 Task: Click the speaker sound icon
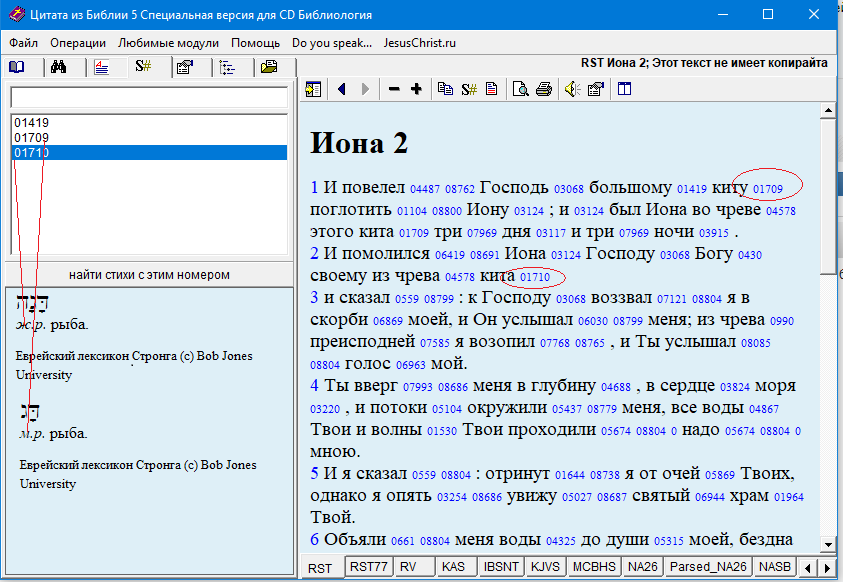tap(571, 89)
